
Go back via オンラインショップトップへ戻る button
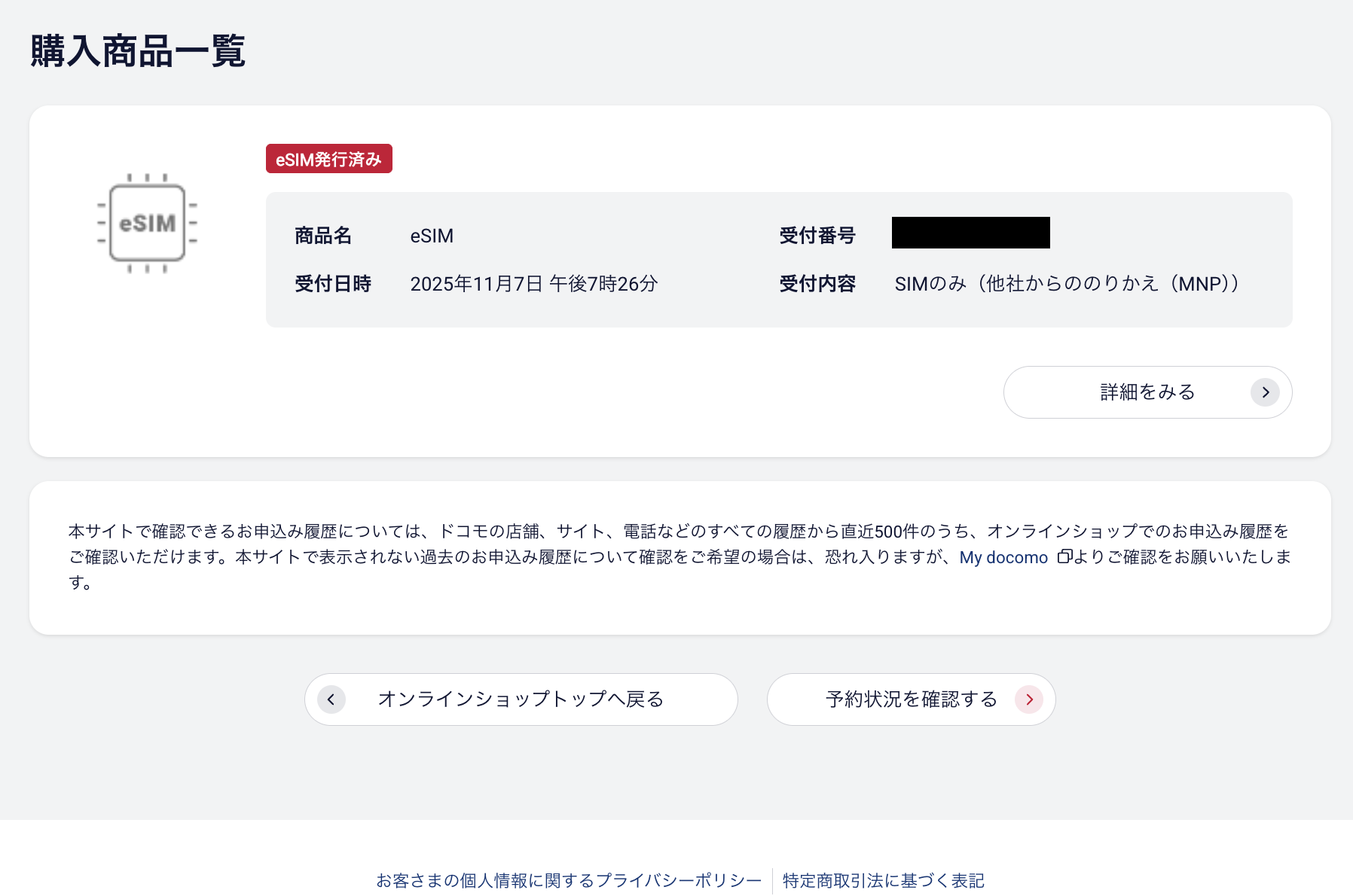(x=520, y=699)
